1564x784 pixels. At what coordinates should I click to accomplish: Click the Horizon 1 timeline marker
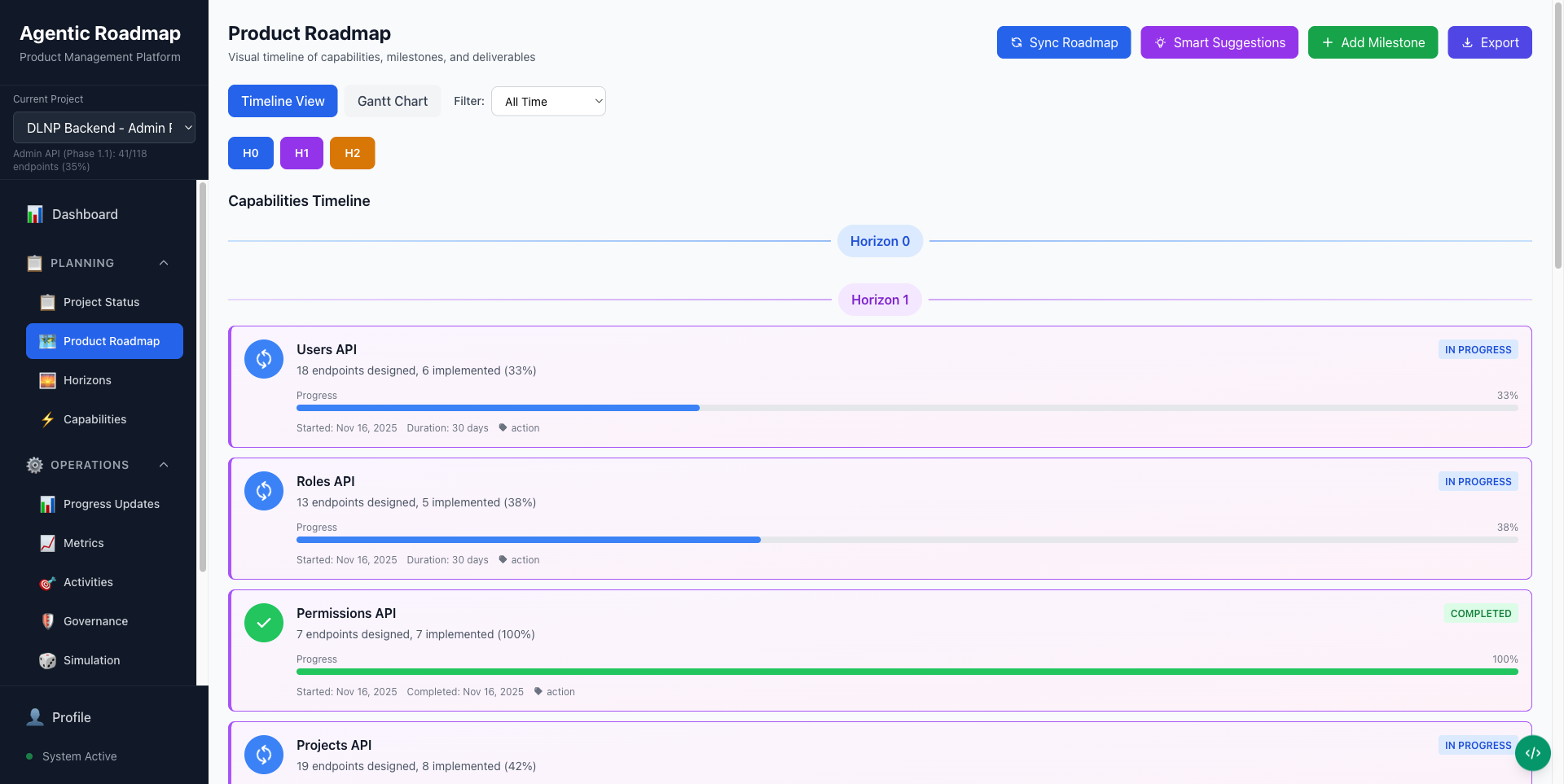click(880, 300)
